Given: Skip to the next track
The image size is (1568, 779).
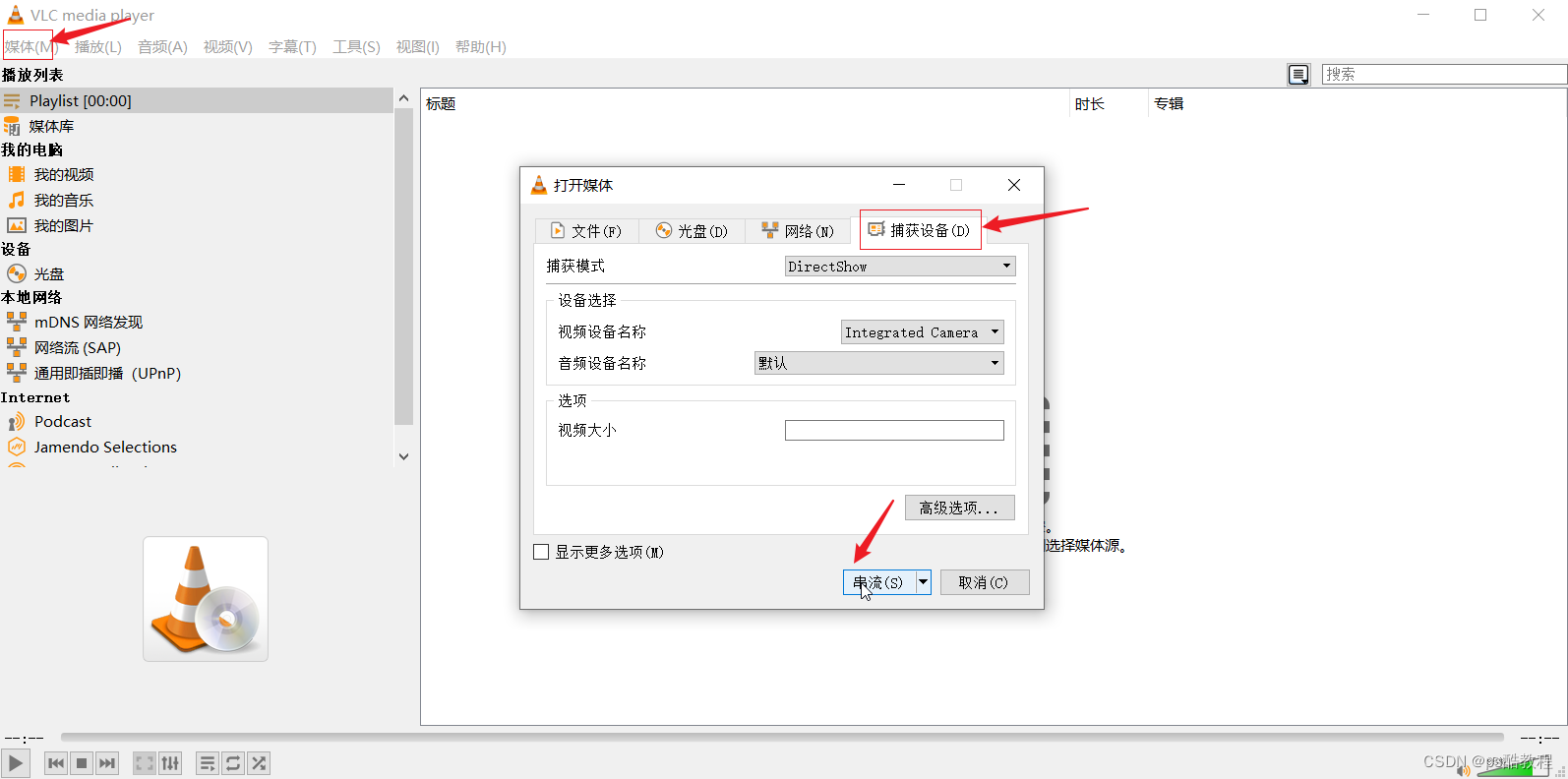Looking at the screenshot, I should click(x=107, y=763).
